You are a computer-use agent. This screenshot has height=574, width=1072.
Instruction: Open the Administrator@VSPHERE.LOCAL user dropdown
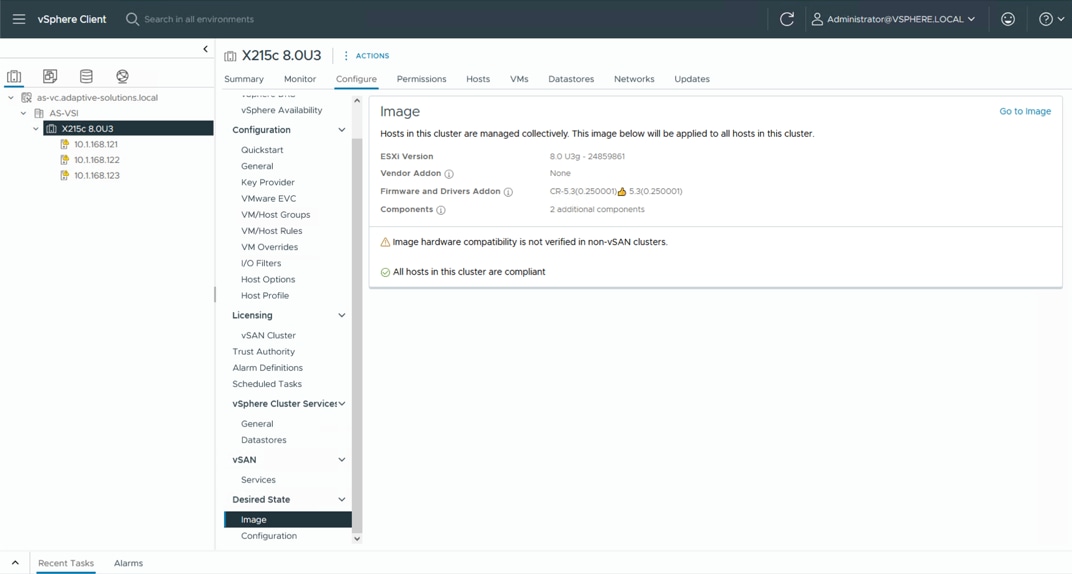pos(893,19)
